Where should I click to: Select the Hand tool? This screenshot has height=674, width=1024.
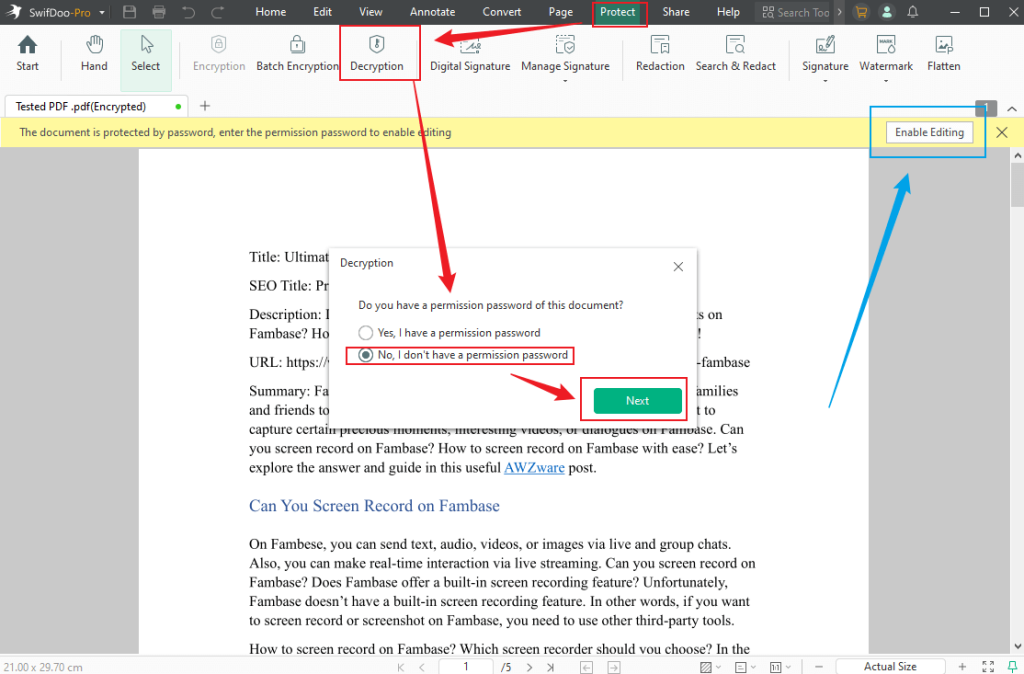pos(93,52)
